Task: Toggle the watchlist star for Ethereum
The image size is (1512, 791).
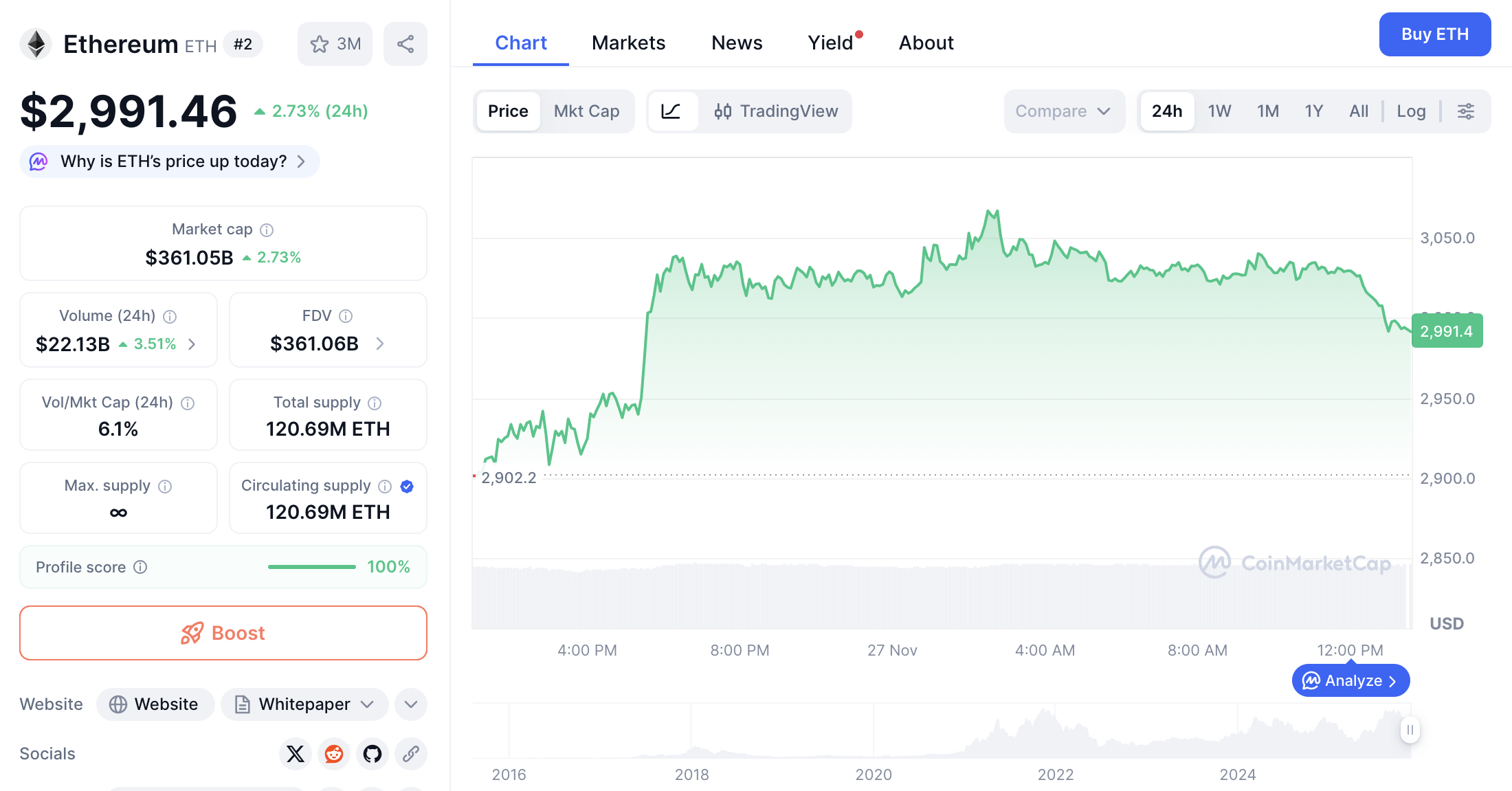Action: click(320, 43)
